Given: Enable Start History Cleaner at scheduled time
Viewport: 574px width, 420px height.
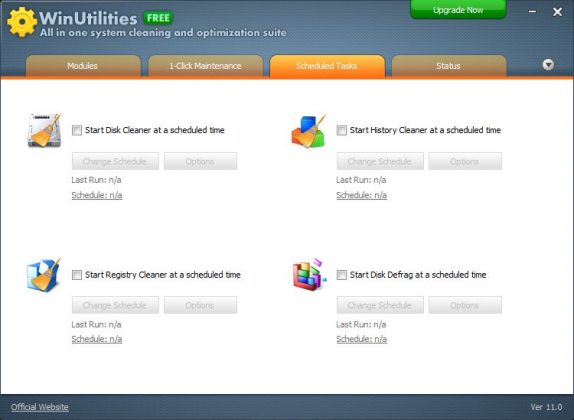Looking at the screenshot, I should point(342,130).
